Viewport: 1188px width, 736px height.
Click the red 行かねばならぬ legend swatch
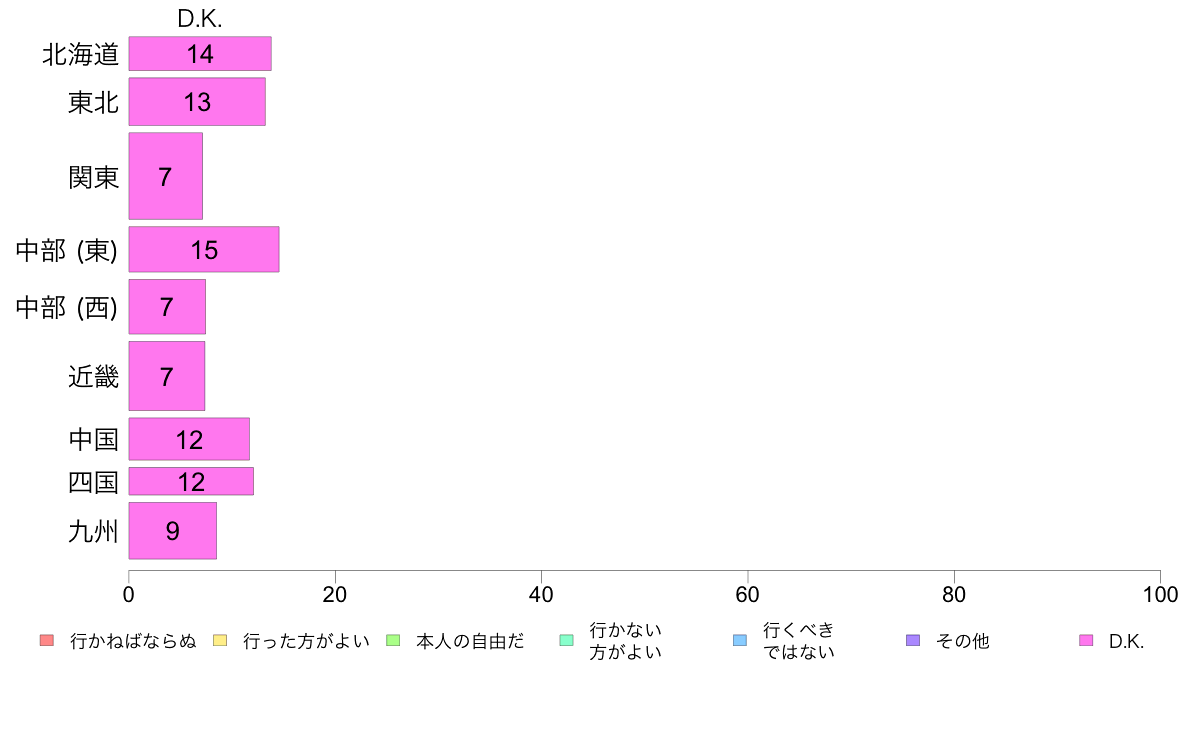(46, 641)
